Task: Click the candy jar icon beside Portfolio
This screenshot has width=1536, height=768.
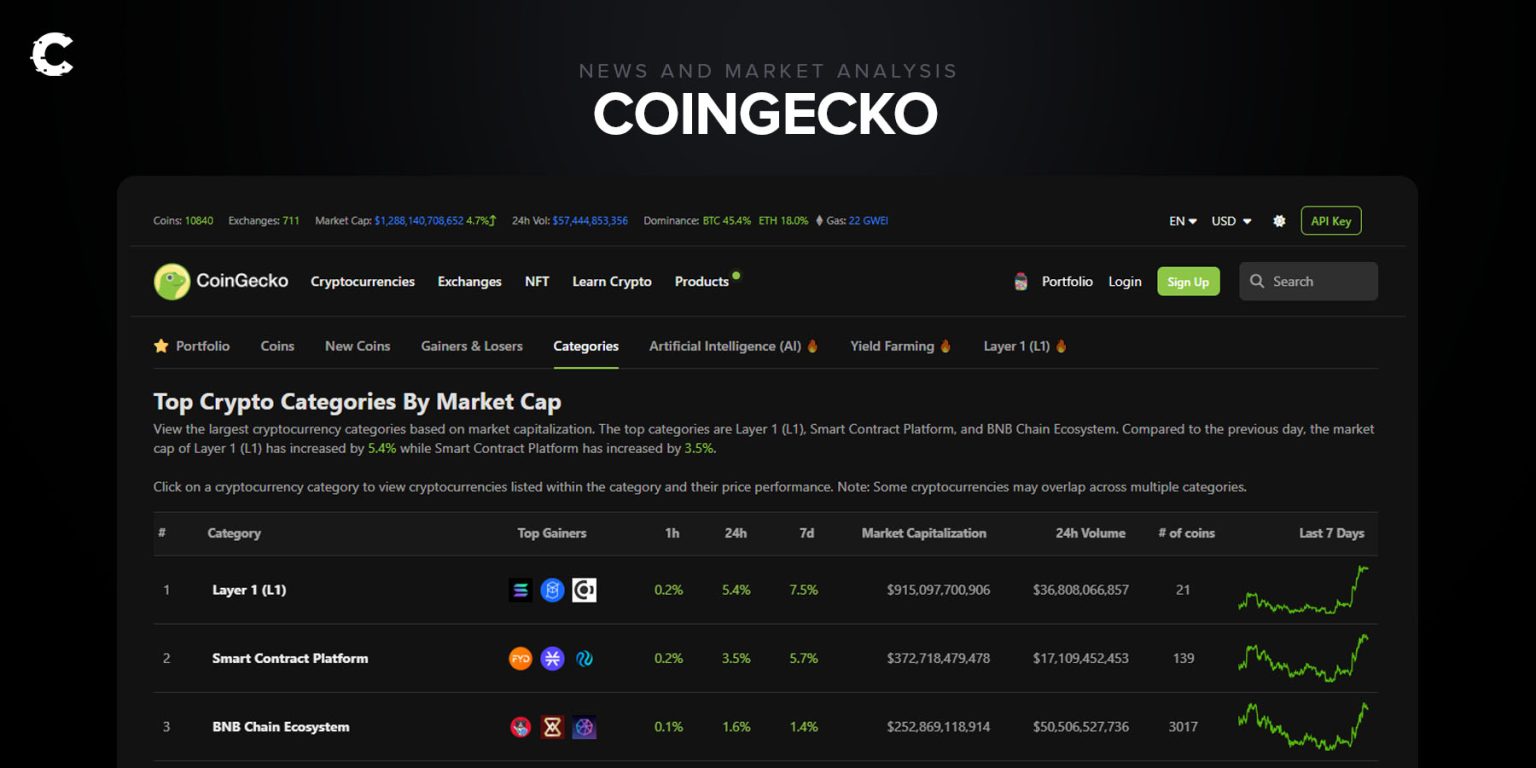Action: pos(1021,282)
